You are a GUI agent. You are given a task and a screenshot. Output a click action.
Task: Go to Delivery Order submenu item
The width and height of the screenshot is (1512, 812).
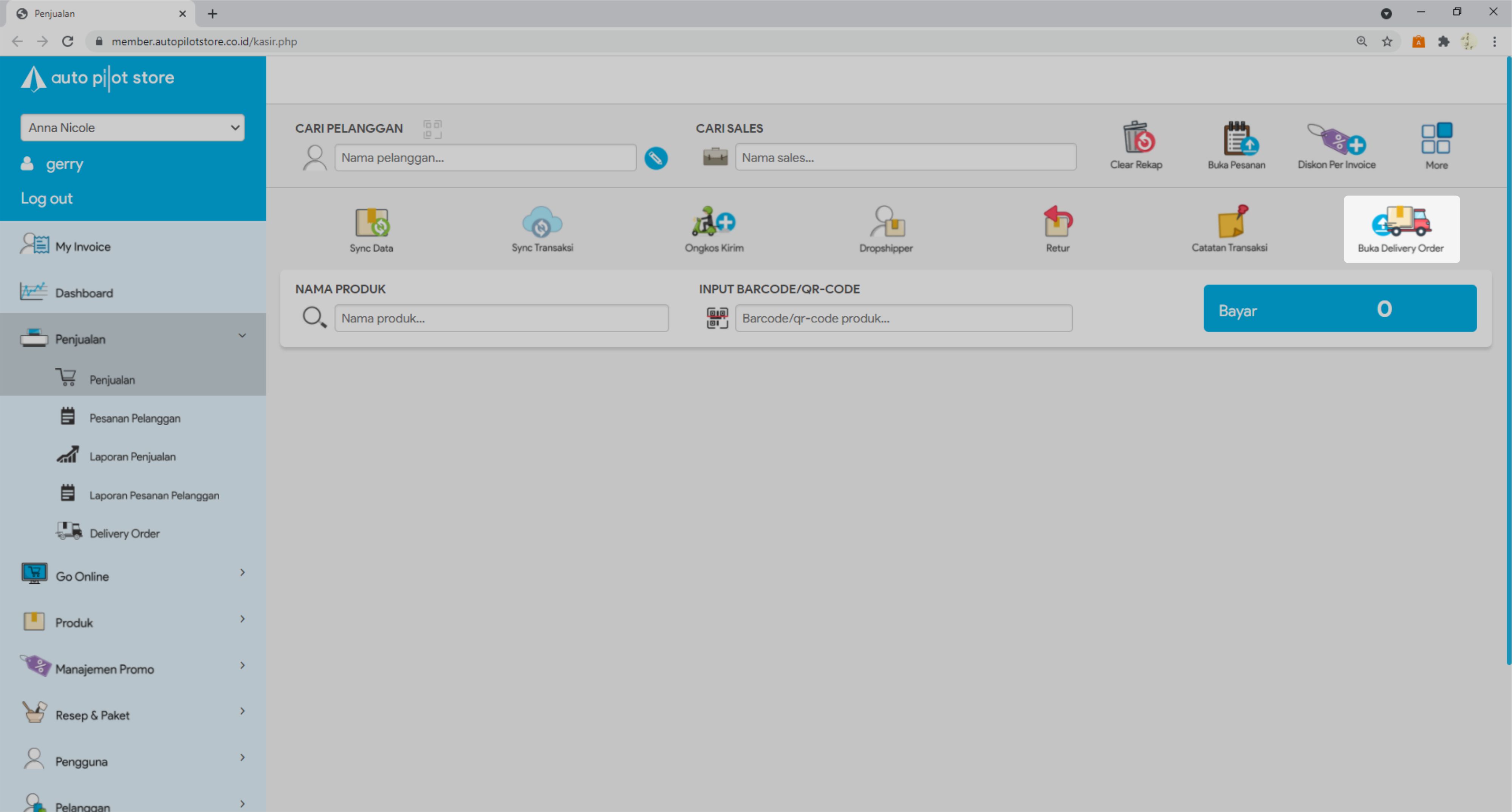click(x=124, y=533)
